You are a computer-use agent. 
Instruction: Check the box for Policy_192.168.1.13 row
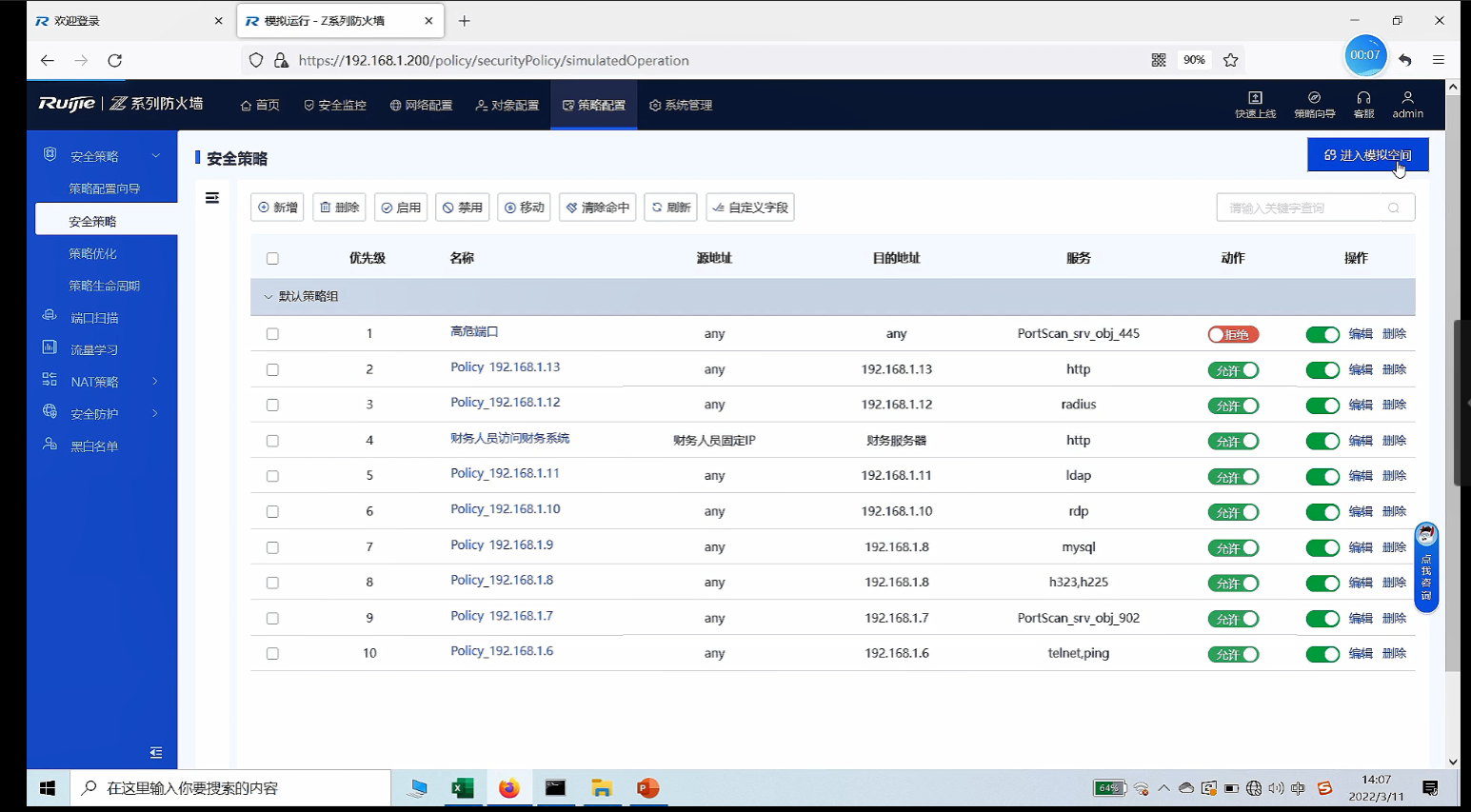[272, 369]
